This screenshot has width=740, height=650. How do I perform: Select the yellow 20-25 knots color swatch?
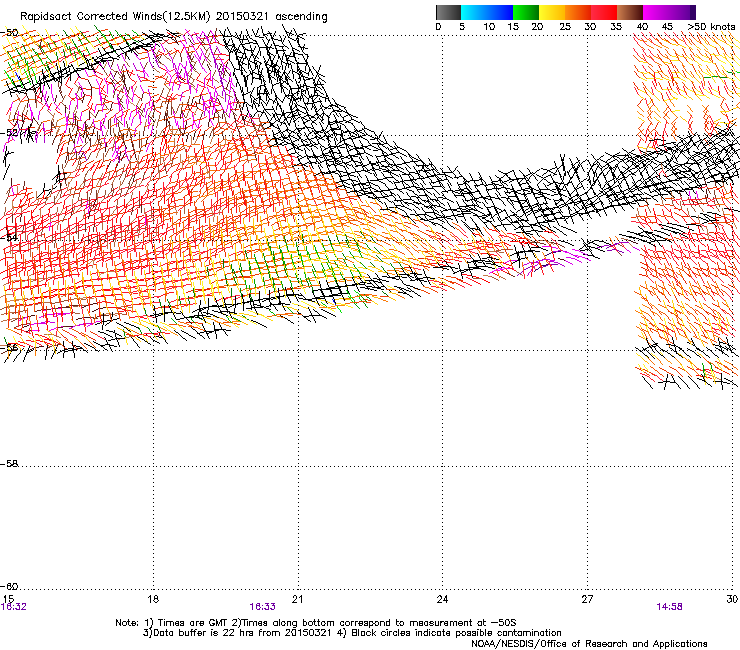click(552, 12)
